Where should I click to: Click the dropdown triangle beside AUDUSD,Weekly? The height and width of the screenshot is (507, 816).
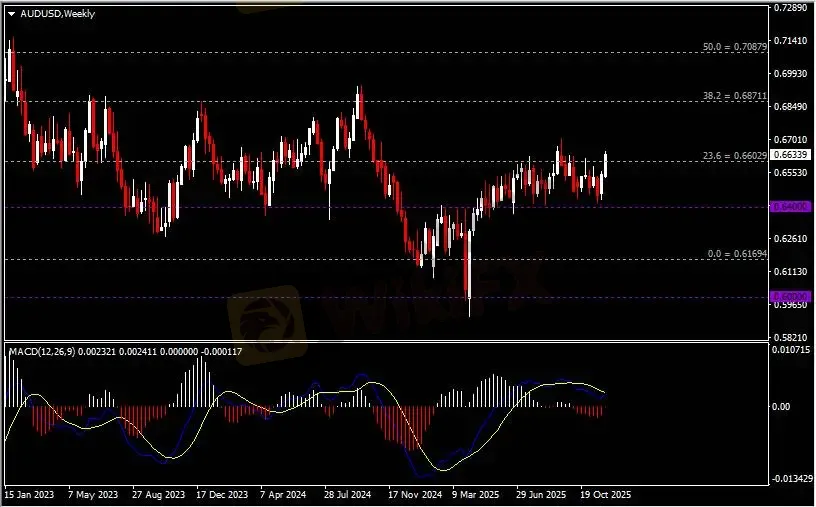click(11, 14)
